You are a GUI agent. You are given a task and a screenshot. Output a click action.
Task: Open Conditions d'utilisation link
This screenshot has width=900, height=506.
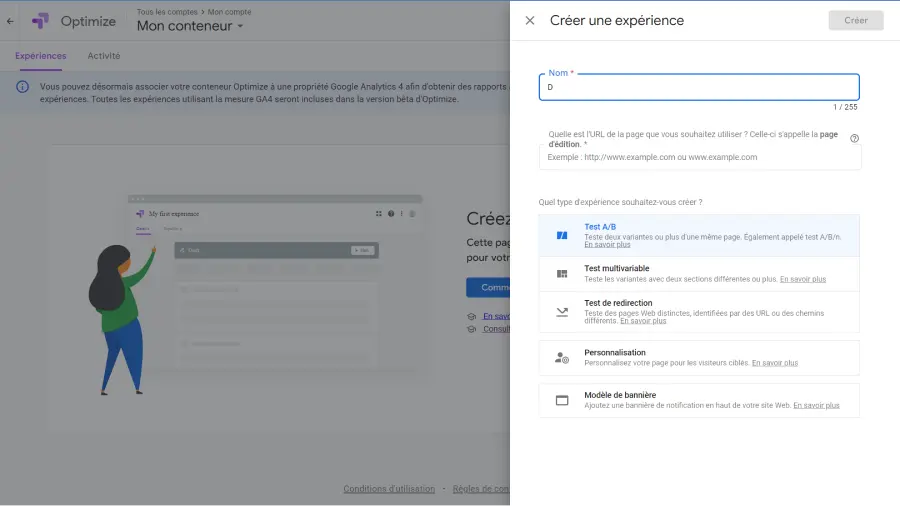coord(389,489)
